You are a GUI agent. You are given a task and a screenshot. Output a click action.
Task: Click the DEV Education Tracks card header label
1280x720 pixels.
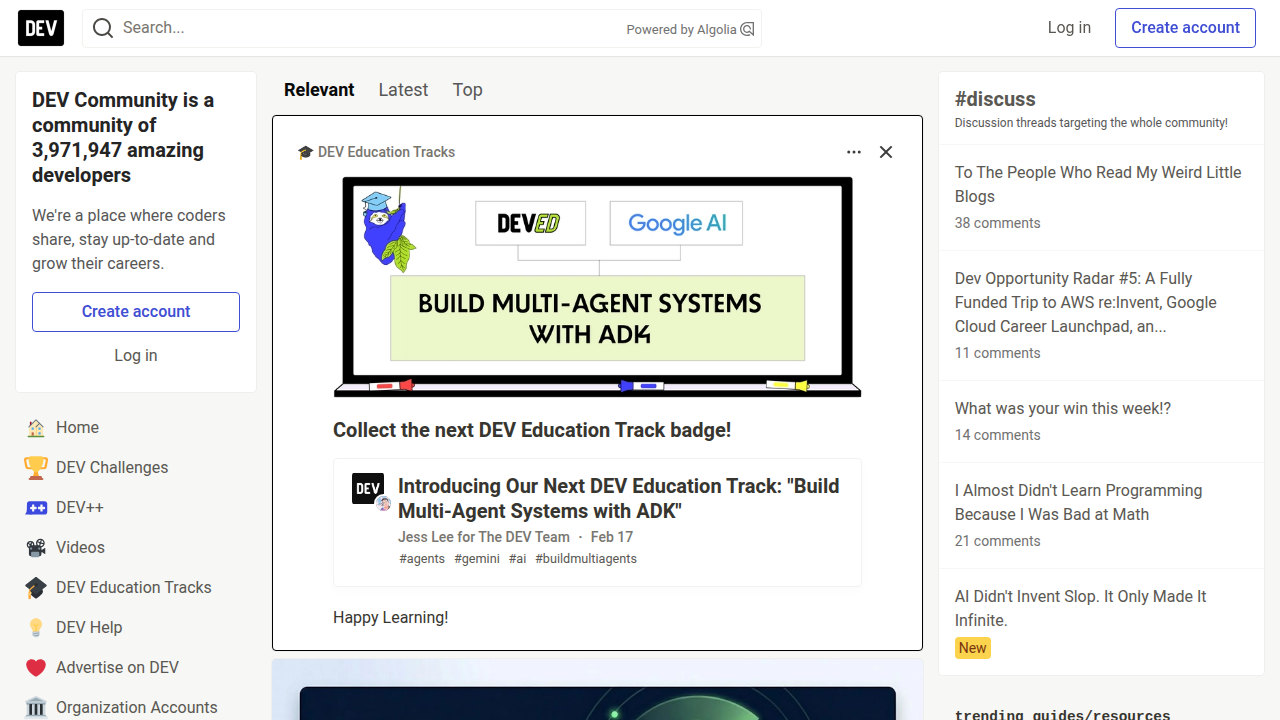point(386,152)
